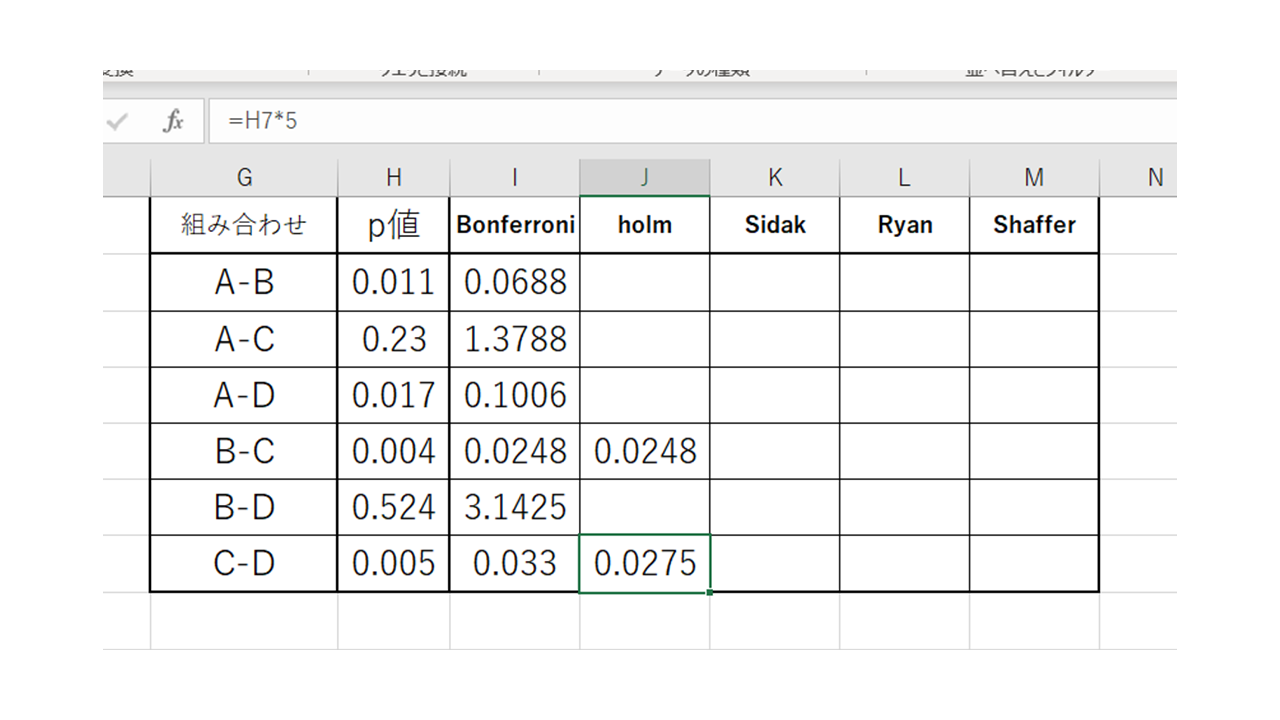Screen dimensions: 1280x720
Task: Click the Enter checkmark in the formula bar
Action: (x=118, y=122)
